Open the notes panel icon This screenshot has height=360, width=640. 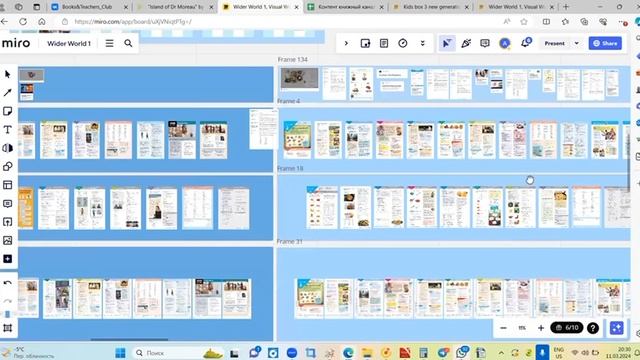(x=384, y=43)
